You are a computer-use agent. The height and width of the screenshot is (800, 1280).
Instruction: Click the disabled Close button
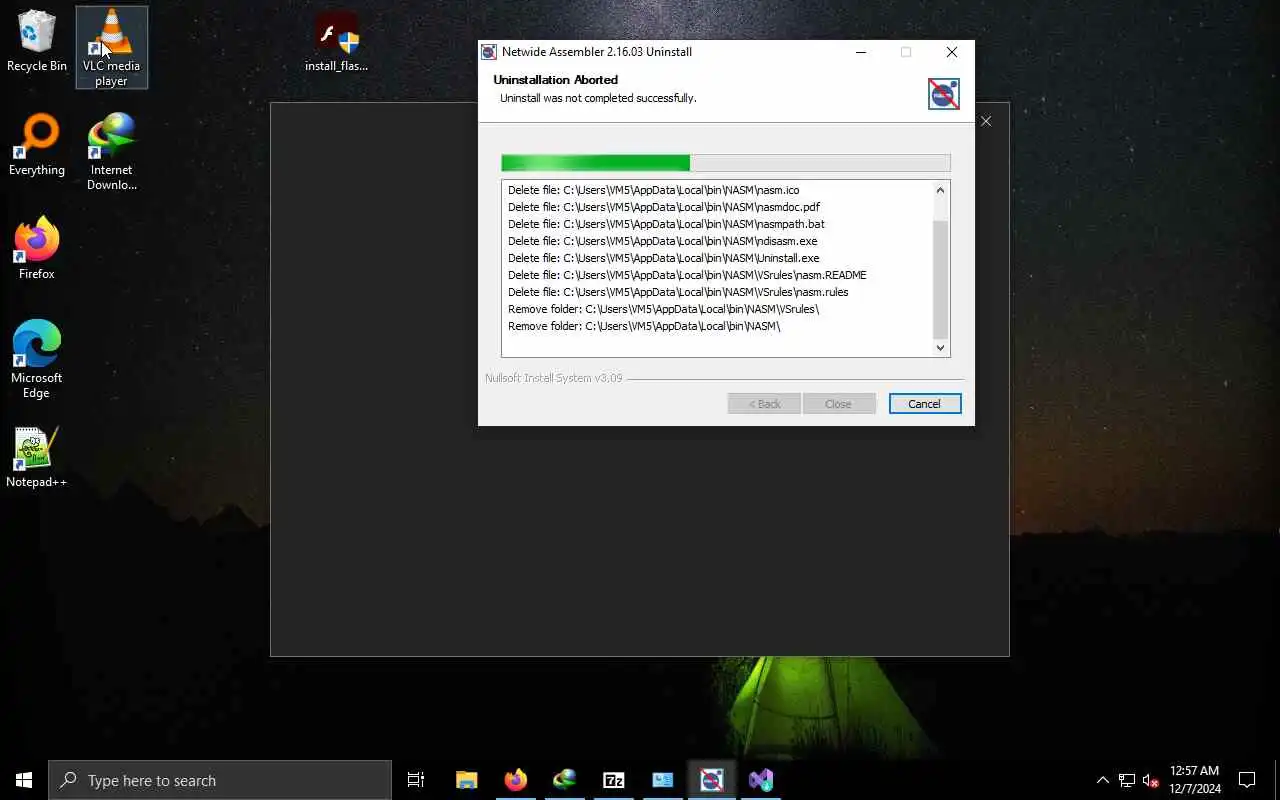point(838,404)
